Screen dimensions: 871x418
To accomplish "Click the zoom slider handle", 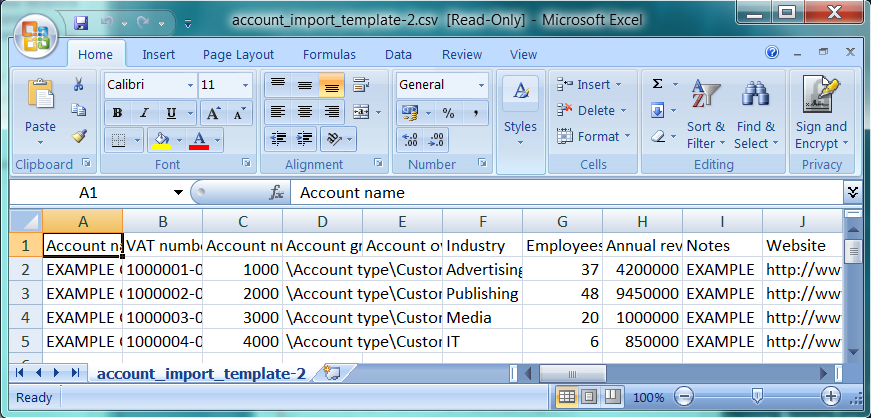I will click(756, 397).
